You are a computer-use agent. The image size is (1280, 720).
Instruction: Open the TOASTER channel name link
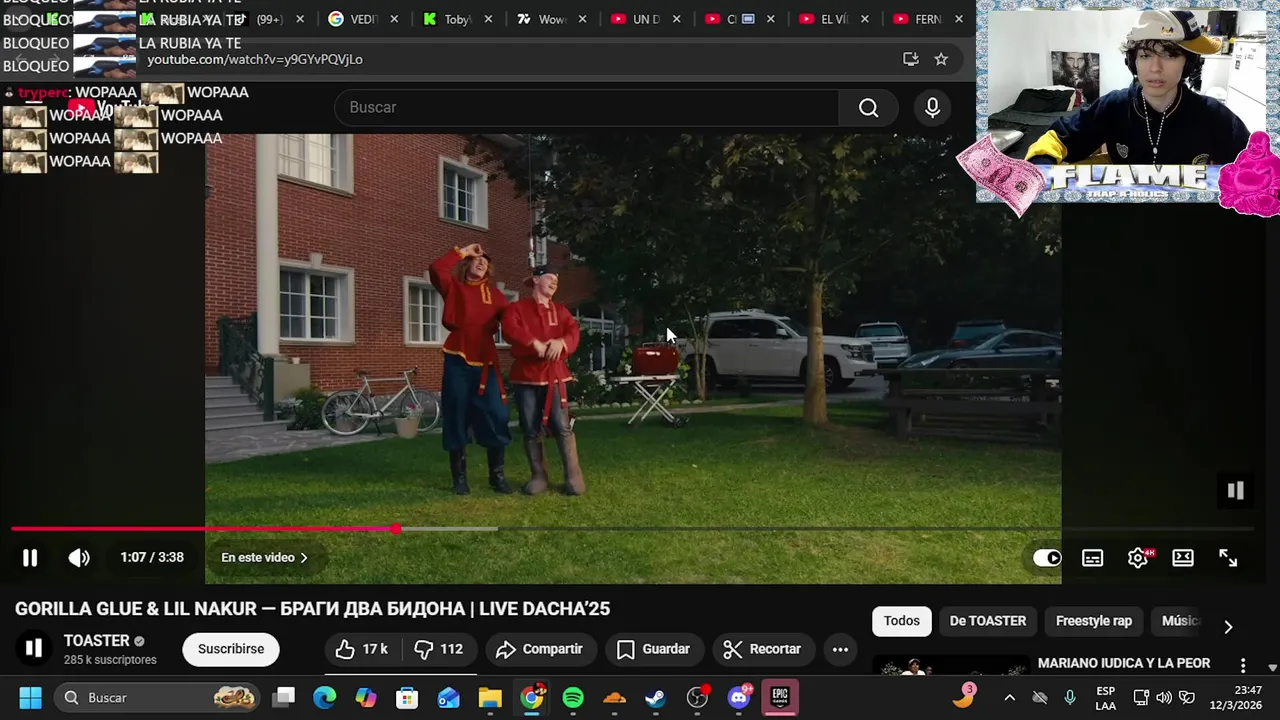tap(97, 641)
